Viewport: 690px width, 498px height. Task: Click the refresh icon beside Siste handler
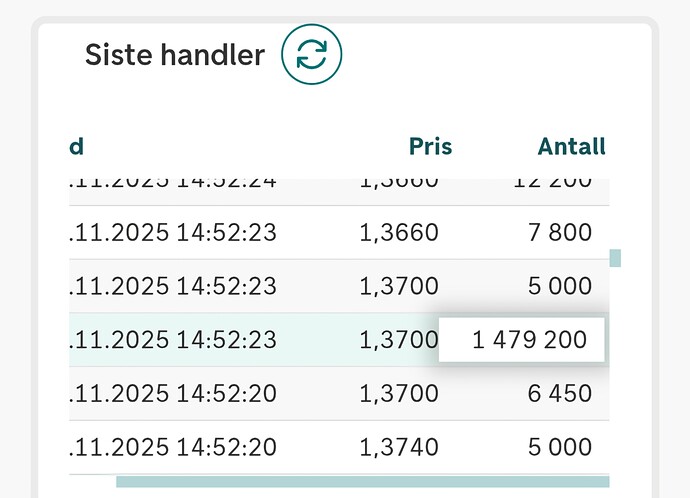(x=312, y=54)
